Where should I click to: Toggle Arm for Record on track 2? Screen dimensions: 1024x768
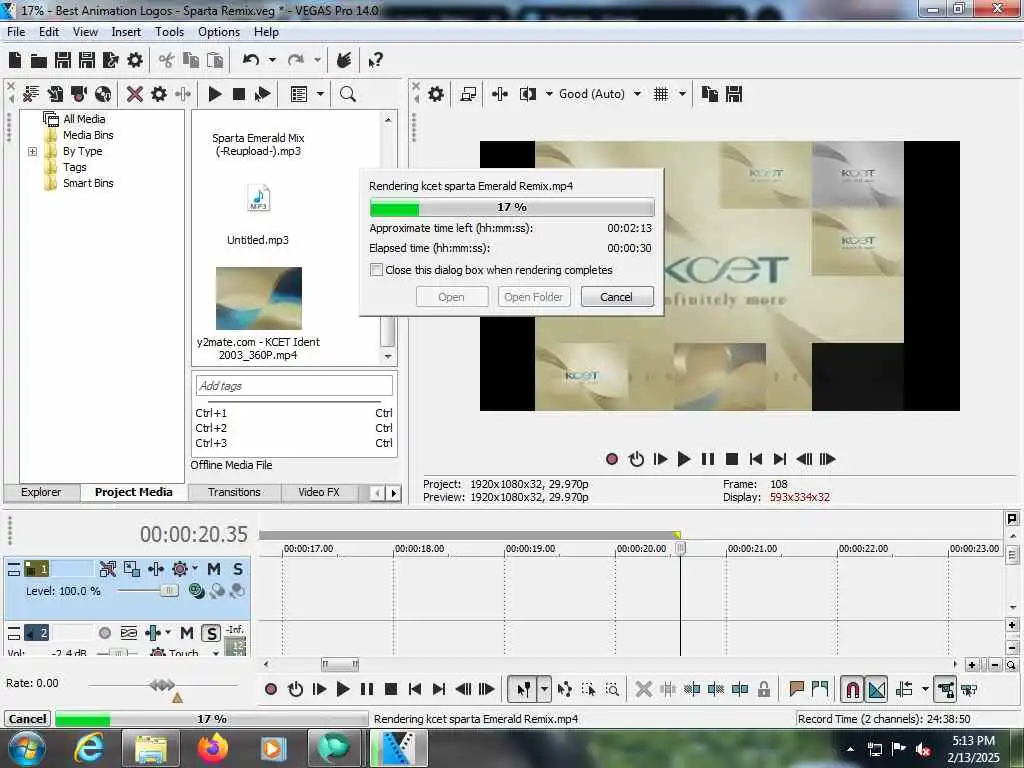104,633
